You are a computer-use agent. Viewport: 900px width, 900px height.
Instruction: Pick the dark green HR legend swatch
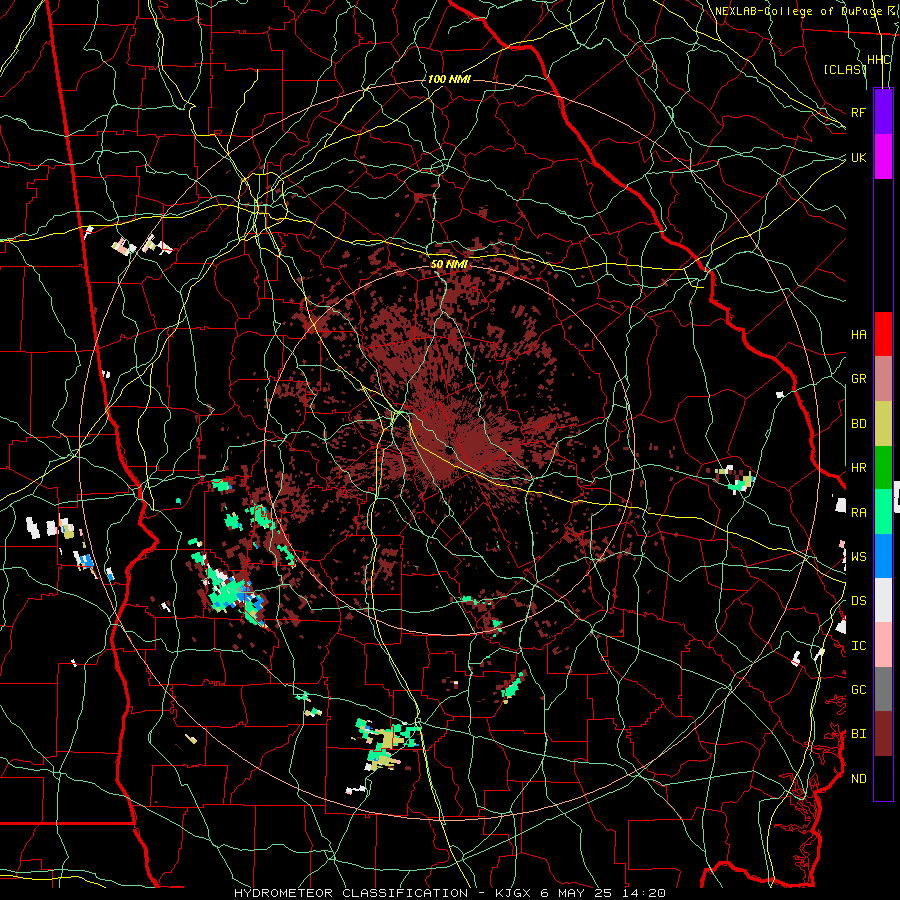pyautogui.click(x=883, y=468)
